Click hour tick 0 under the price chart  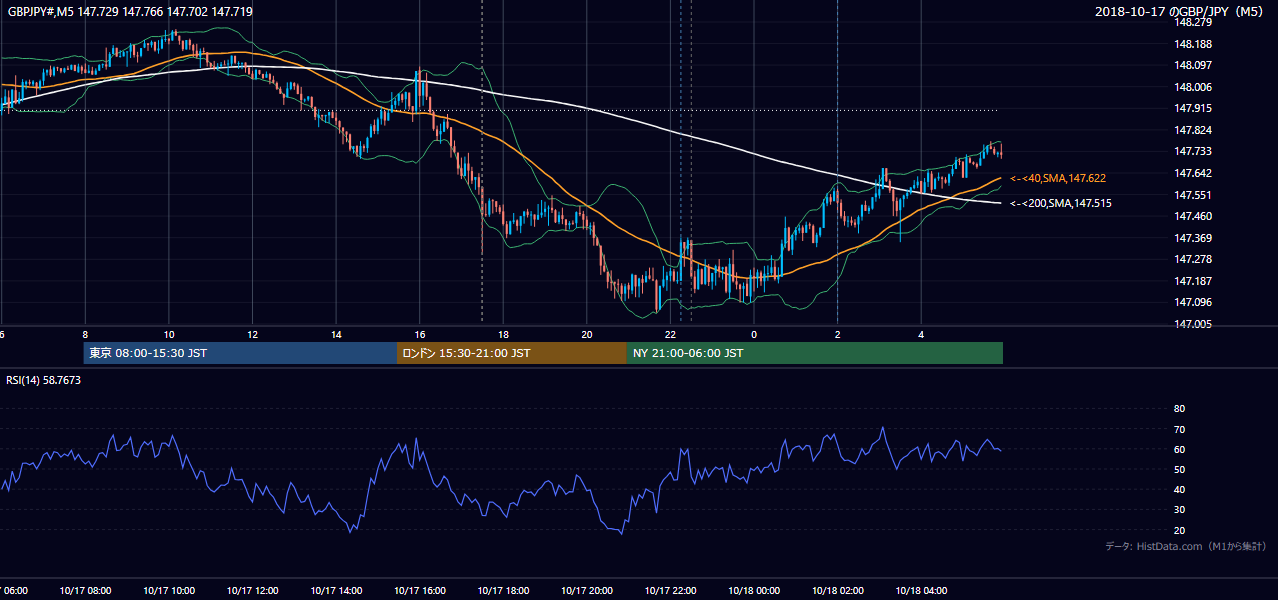click(754, 335)
